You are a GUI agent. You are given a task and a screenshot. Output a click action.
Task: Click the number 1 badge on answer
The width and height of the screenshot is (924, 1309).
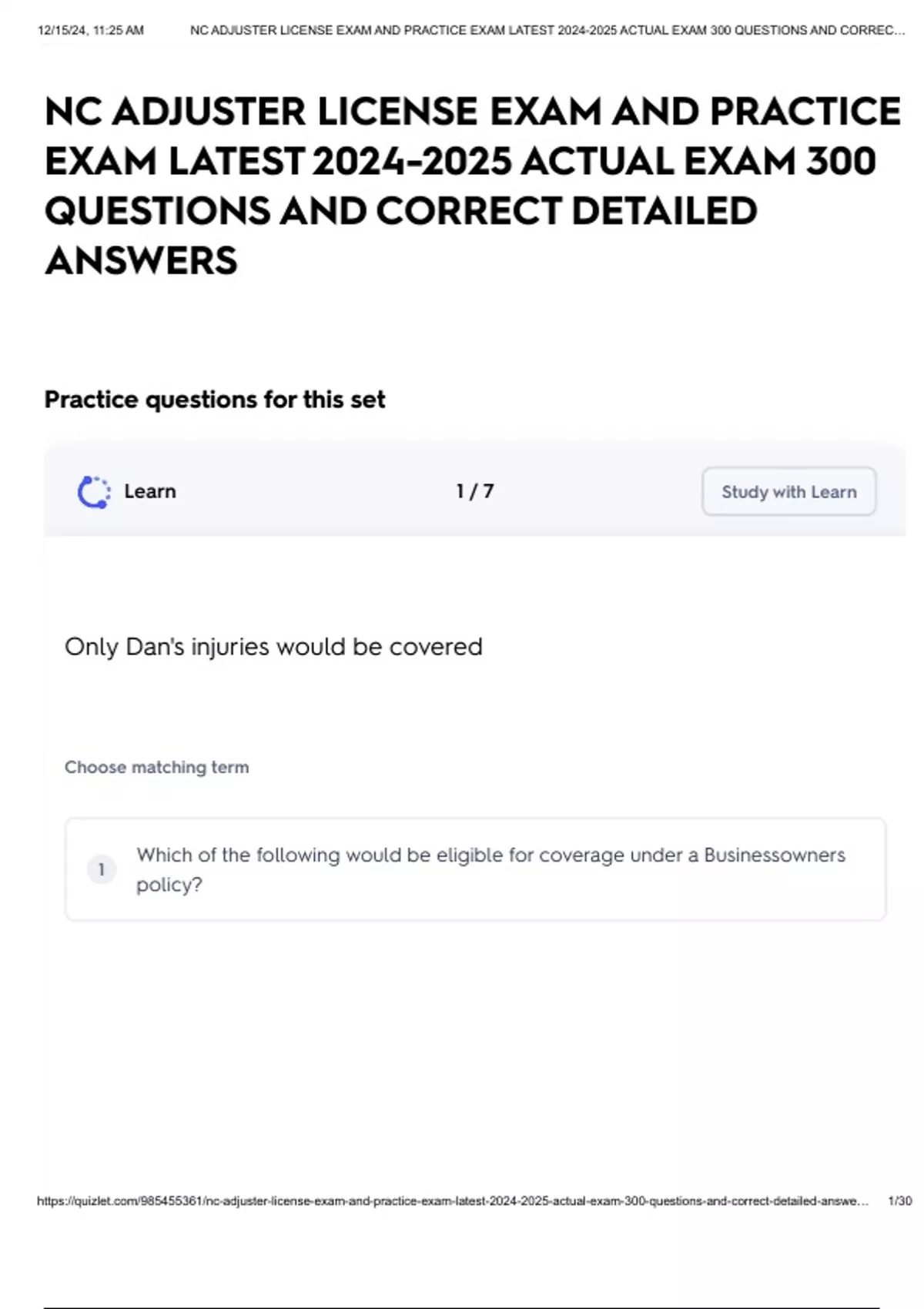click(x=101, y=869)
